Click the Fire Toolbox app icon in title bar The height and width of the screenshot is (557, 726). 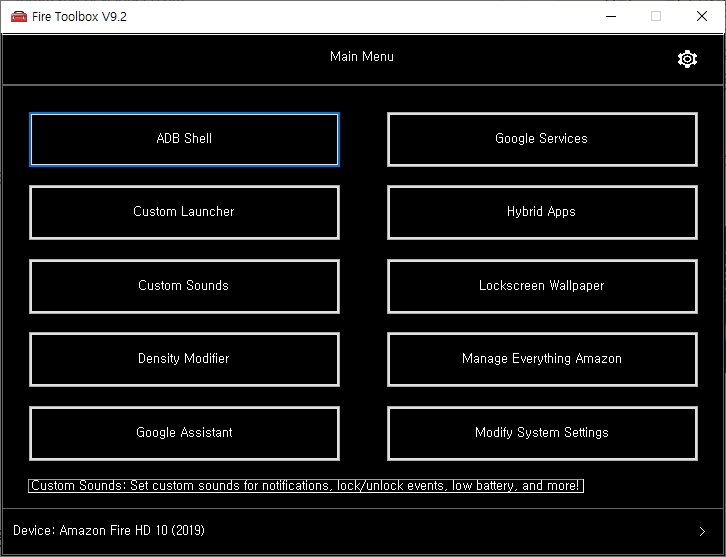tap(19, 17)
